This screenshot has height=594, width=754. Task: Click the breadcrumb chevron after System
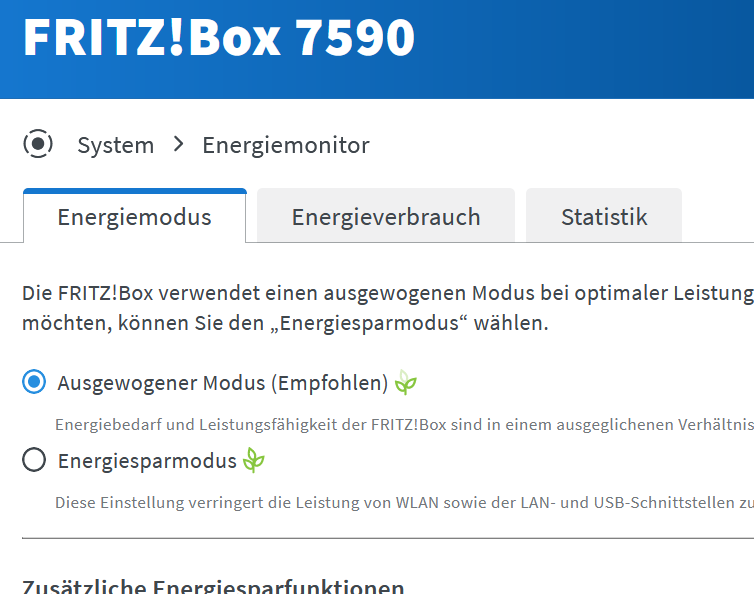point(178,144)
